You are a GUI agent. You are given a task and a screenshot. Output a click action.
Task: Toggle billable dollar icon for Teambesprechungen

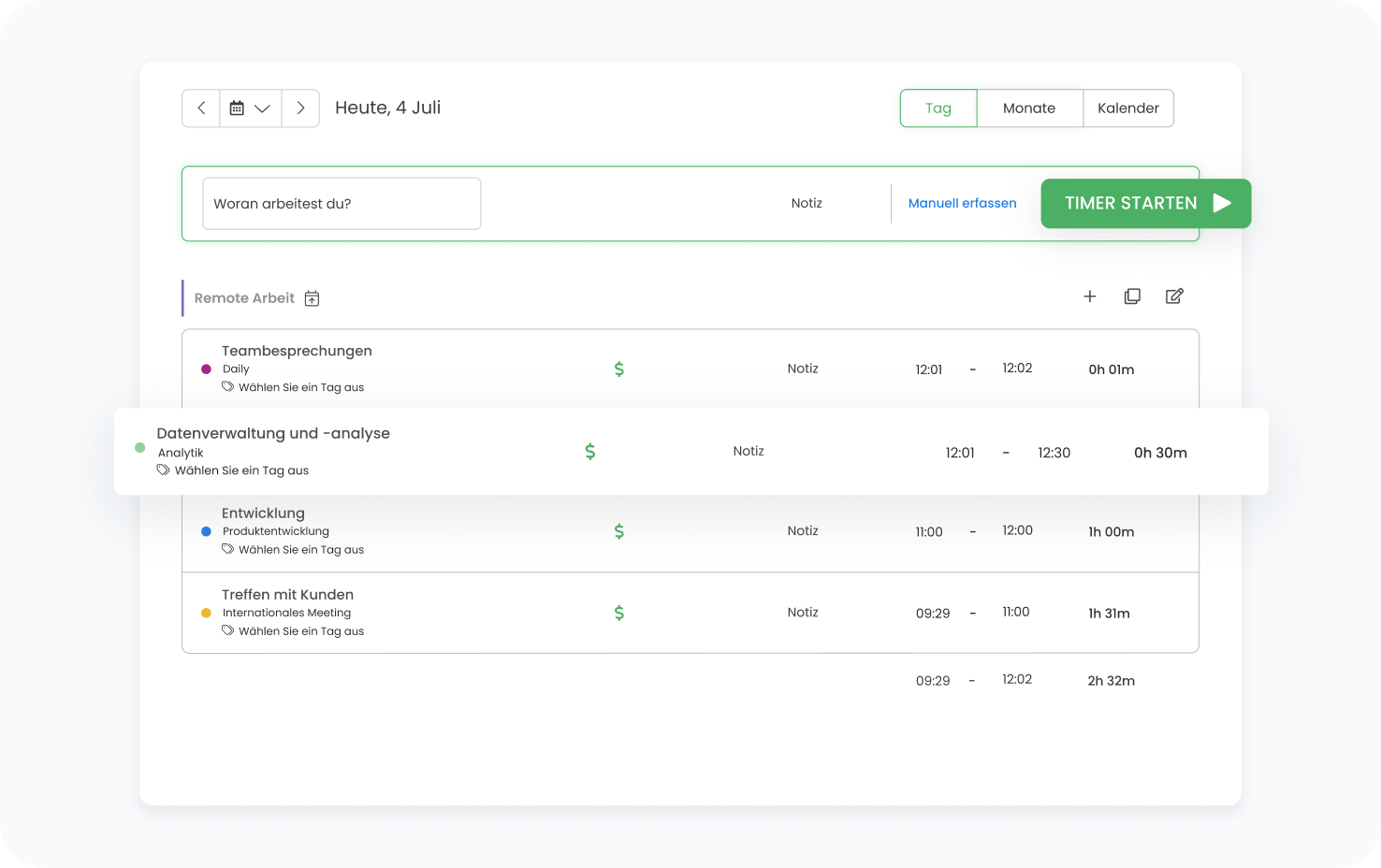618,369
